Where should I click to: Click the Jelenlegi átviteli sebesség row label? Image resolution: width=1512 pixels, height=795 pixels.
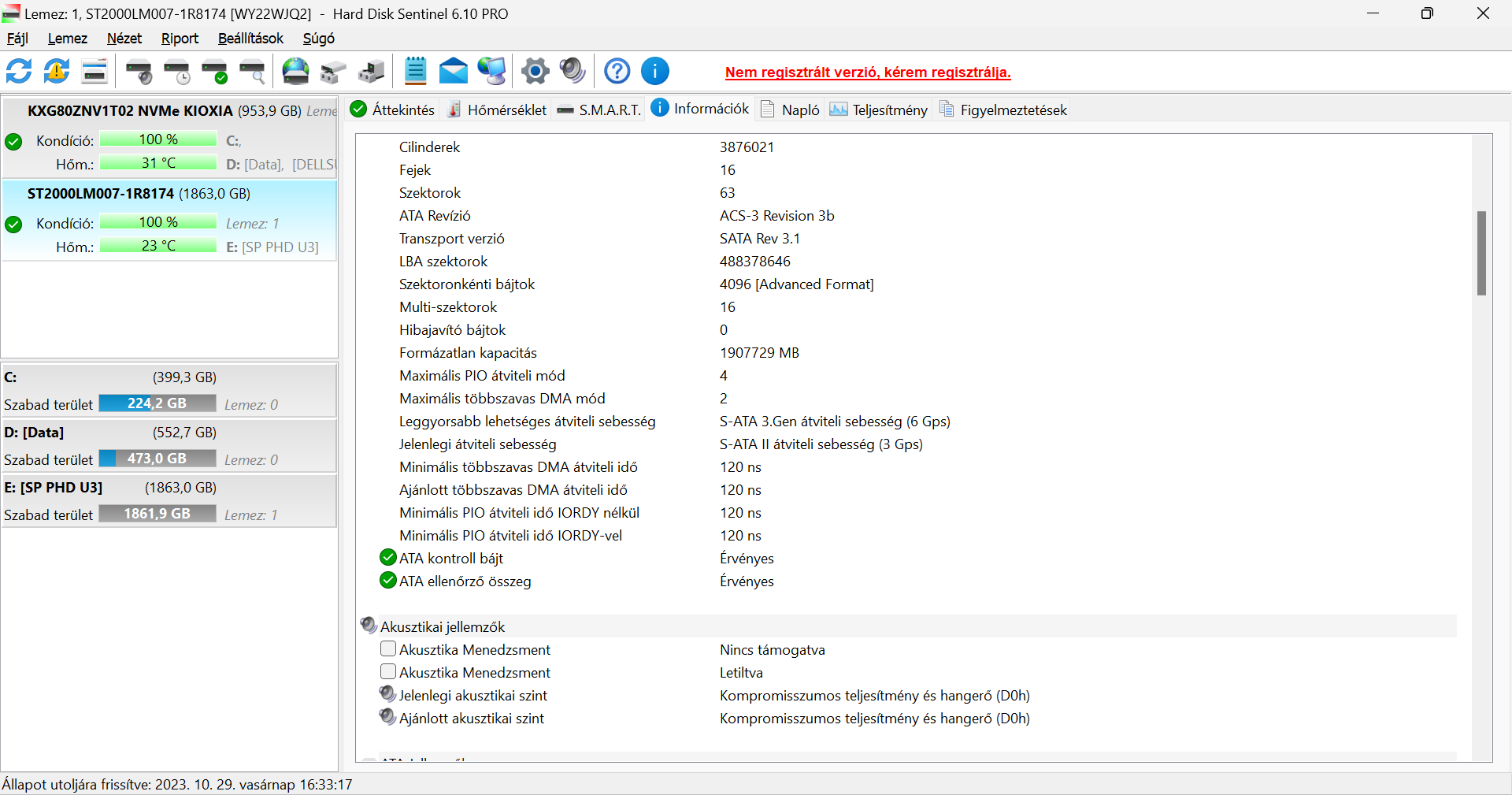(x=477, y=444)
